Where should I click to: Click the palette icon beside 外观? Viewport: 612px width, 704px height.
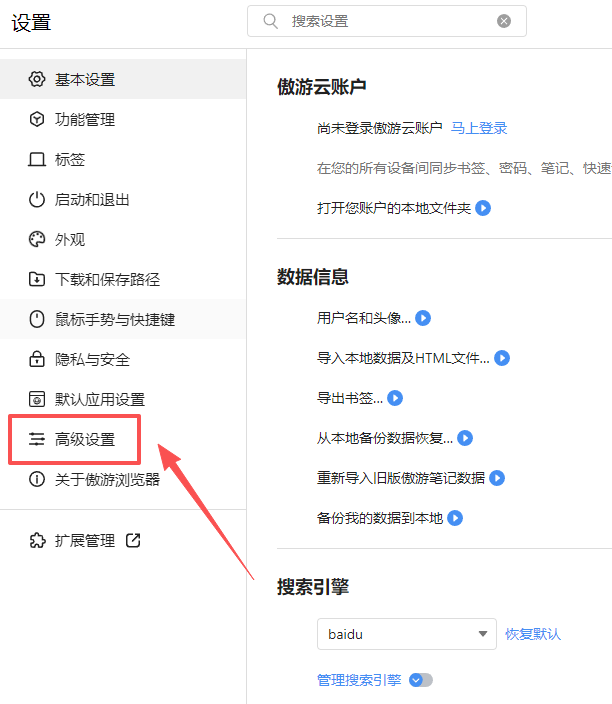(x=37, y=239)
